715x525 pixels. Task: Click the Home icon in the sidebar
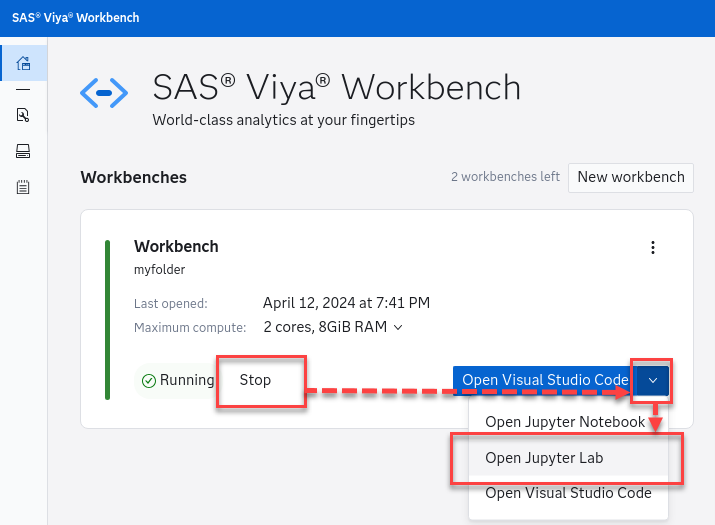(23, 66)
